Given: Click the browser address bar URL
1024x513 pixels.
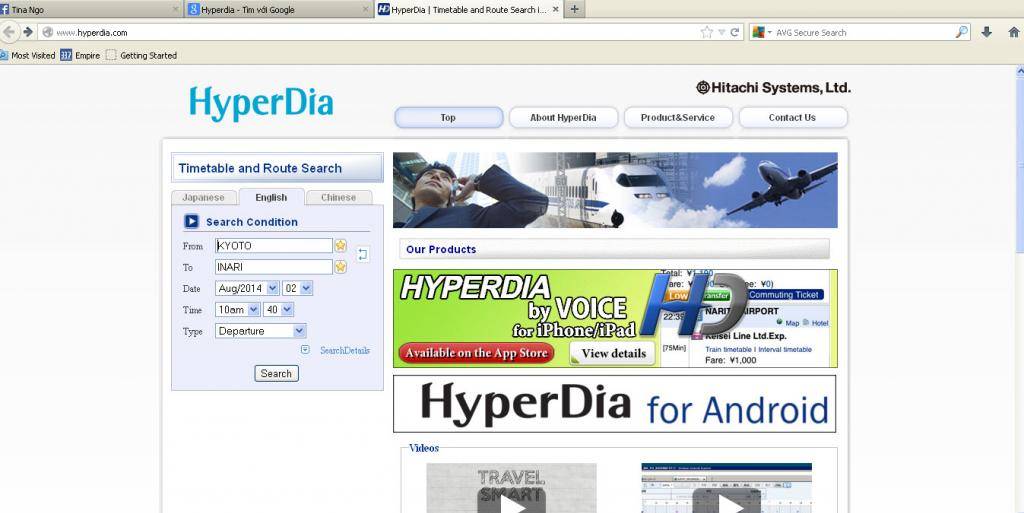Looking at the screenshot, I should point(372,32).
